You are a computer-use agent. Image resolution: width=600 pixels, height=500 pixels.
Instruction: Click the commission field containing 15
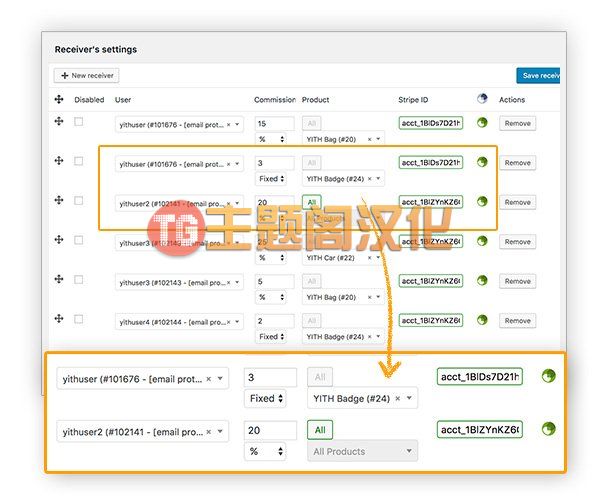click(275, 124)
